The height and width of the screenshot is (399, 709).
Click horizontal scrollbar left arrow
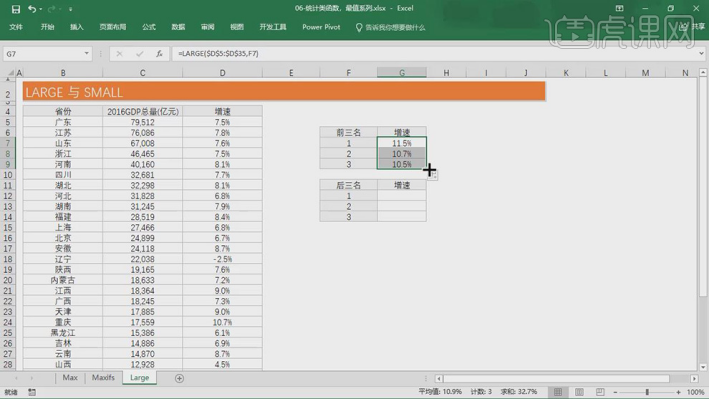[x=439, y=378]
